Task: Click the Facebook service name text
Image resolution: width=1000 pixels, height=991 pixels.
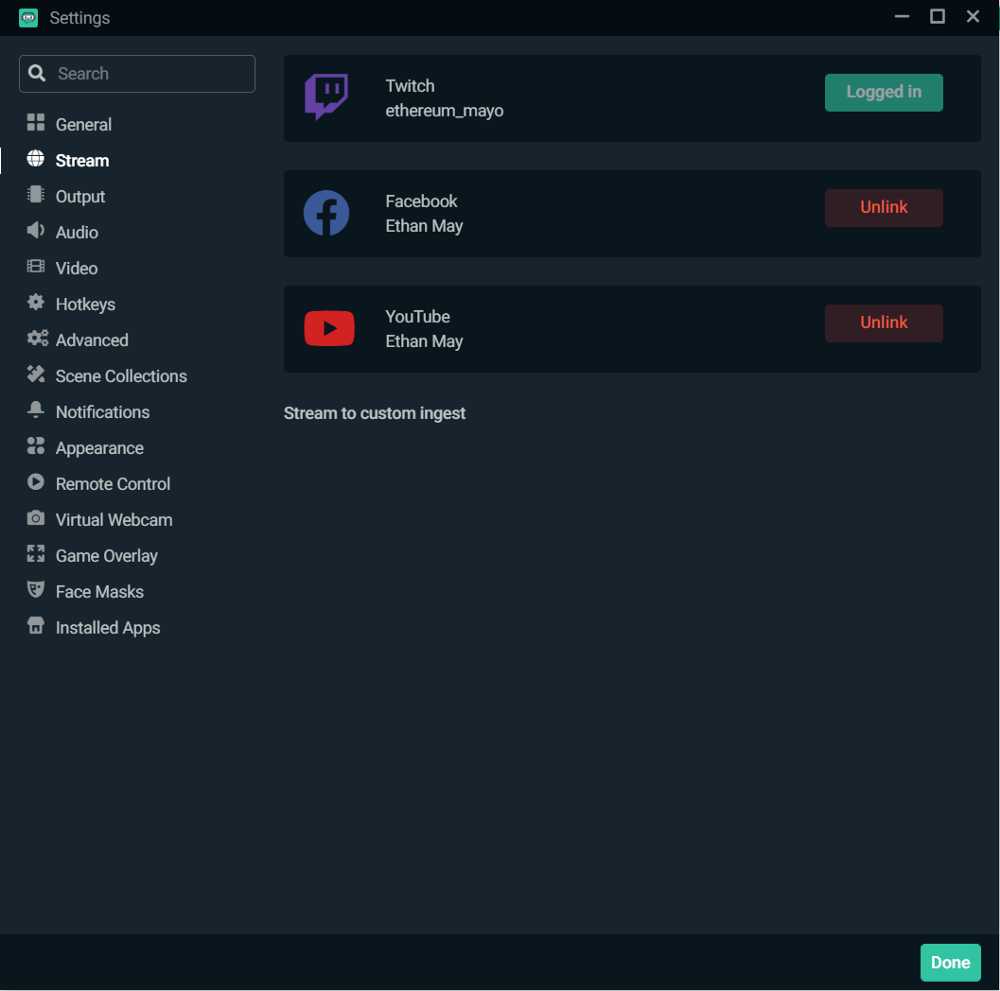Action: [x=422, y=202]
